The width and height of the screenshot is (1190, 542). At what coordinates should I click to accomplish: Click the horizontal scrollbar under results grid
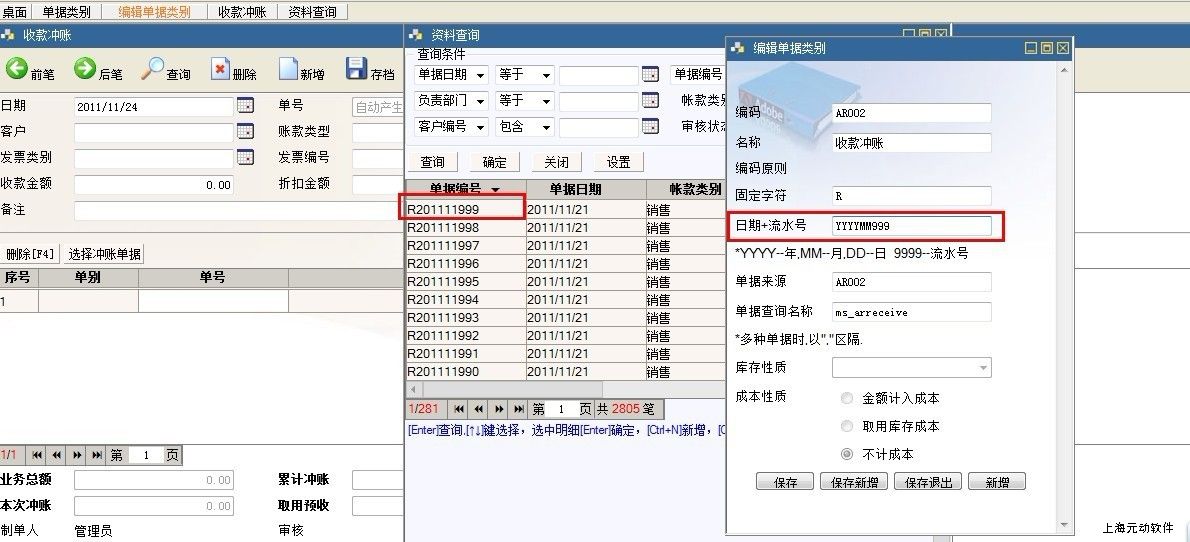coord(560,389)
